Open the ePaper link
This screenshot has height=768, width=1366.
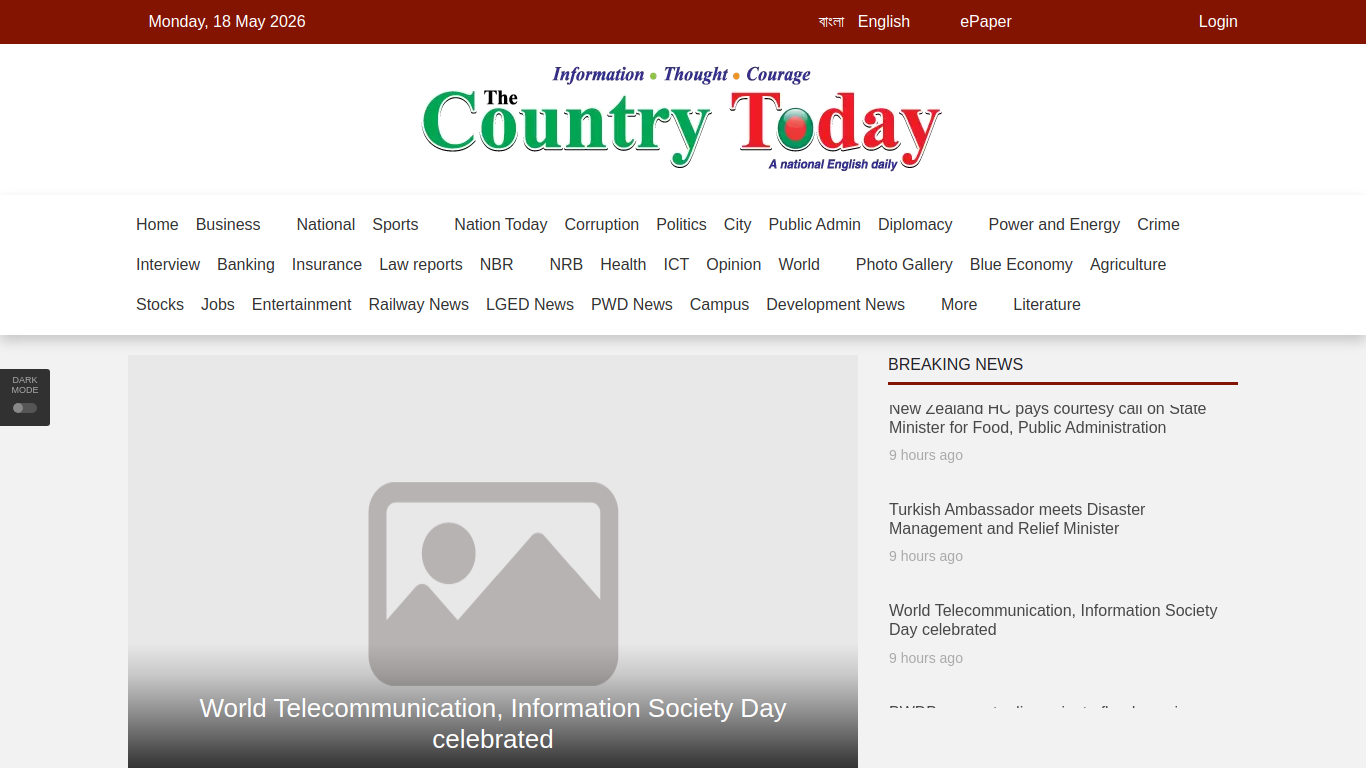tap(986, 22)
